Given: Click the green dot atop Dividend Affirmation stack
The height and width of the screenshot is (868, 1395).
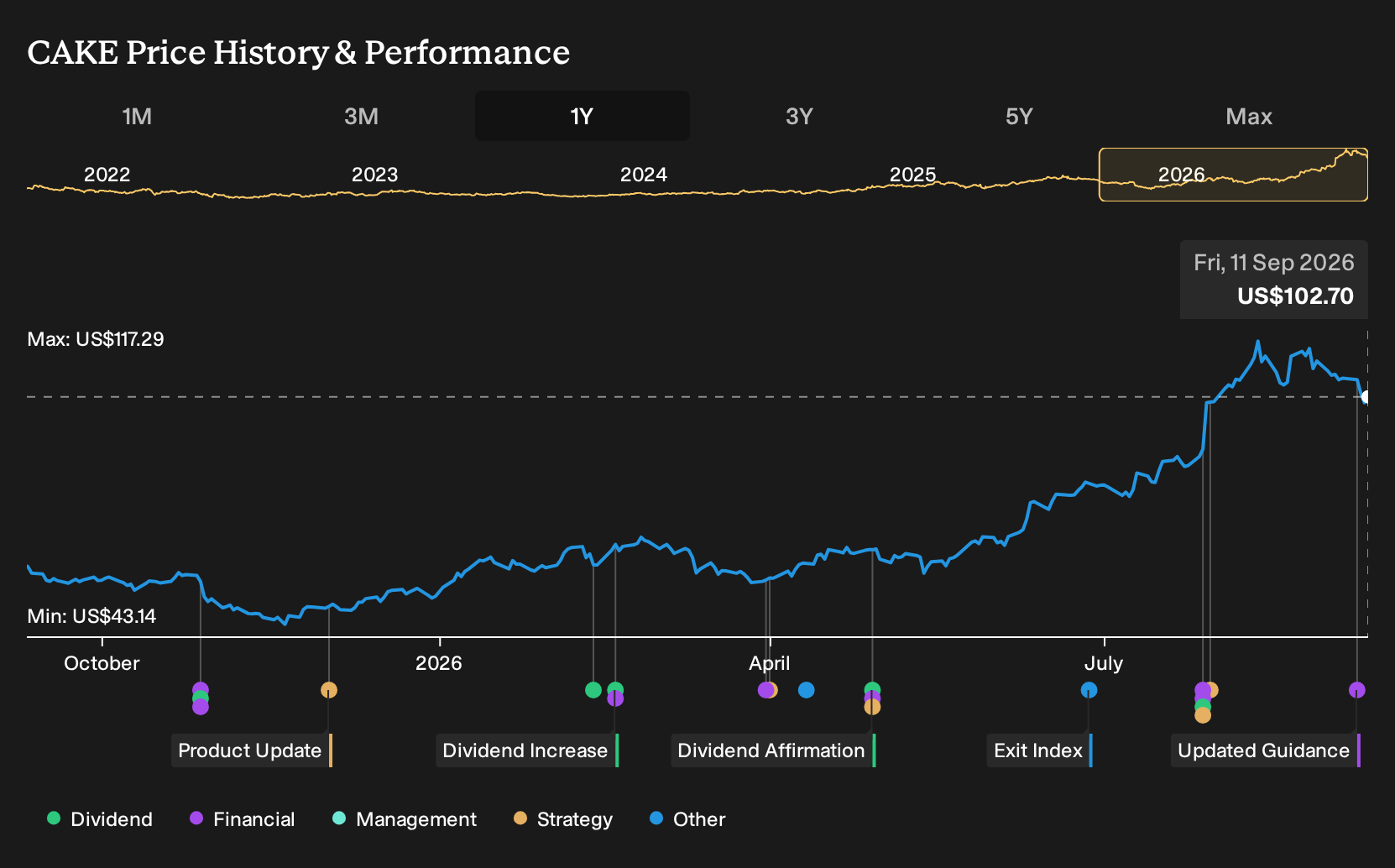Looking at the screenshot, I should [872, 689].
